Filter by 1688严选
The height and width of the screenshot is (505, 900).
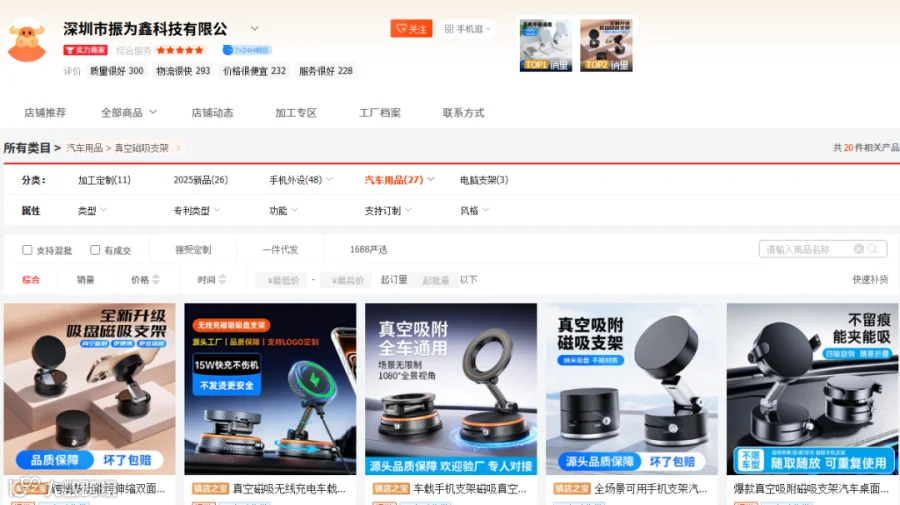click(x=368, y=250)
